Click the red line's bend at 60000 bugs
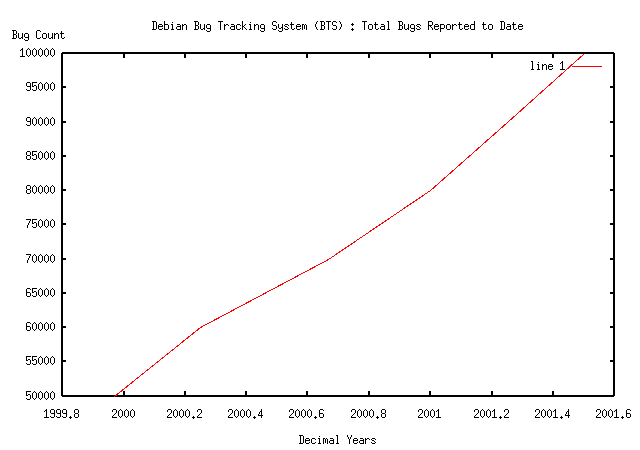The image size is (640, 450). (202, 327)
